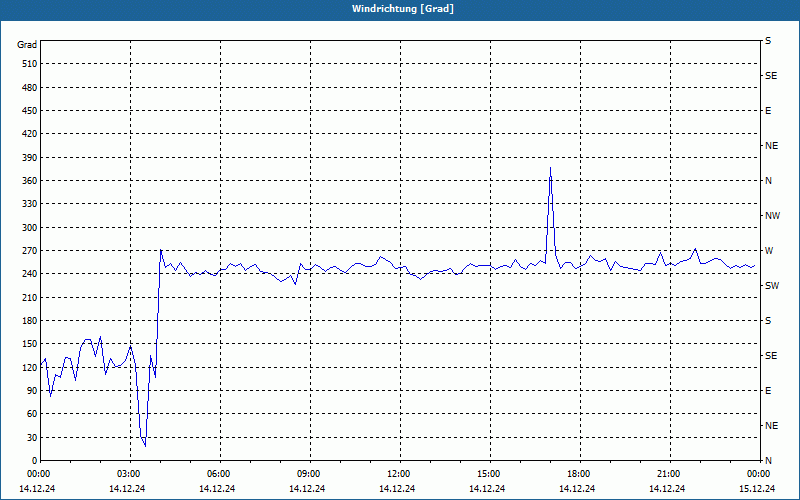Click the y-axis value 390

(x=30, y=157)
